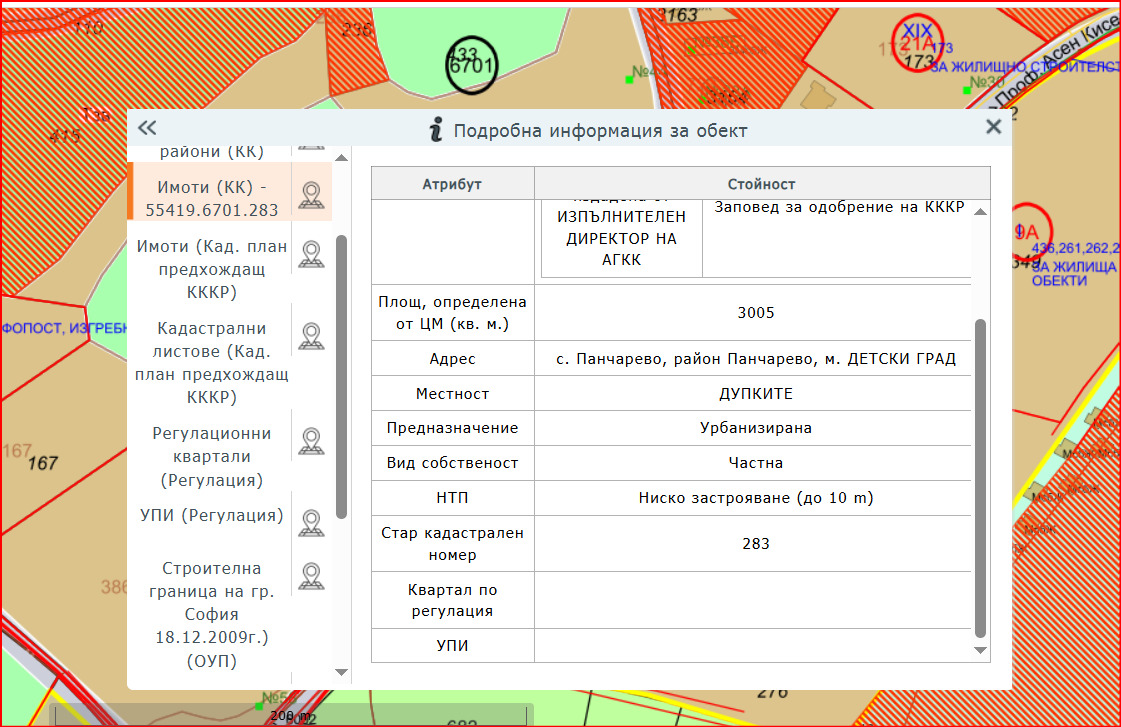
Task: Click locate icon for Имоти (Кад. план предхождащ КККР)
Action: pyautogui.click(x=312, y=254)
